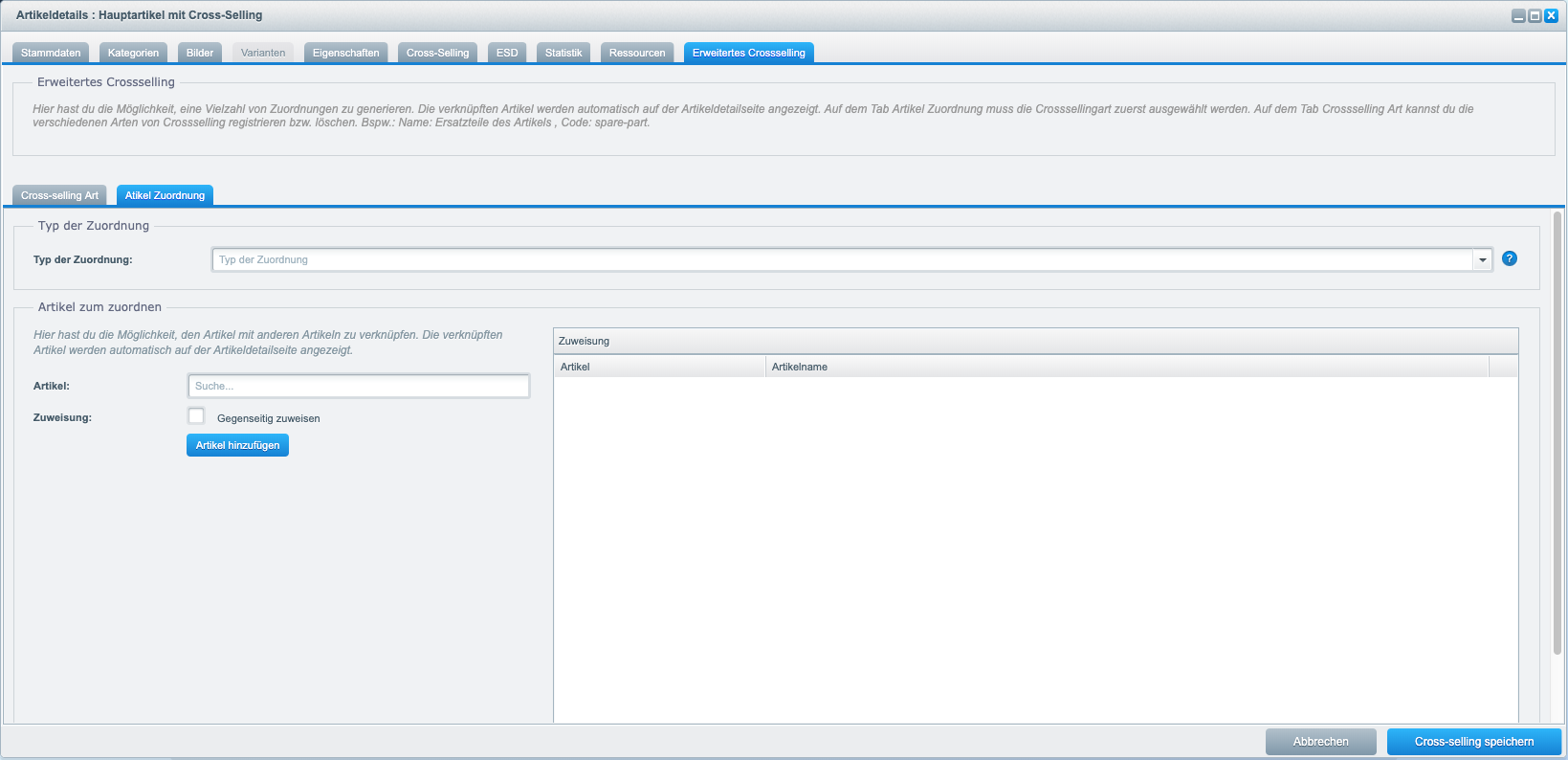Go to the Bilder tab
Viewport: 1568px width, 760px height.
[x=200, y=53]
